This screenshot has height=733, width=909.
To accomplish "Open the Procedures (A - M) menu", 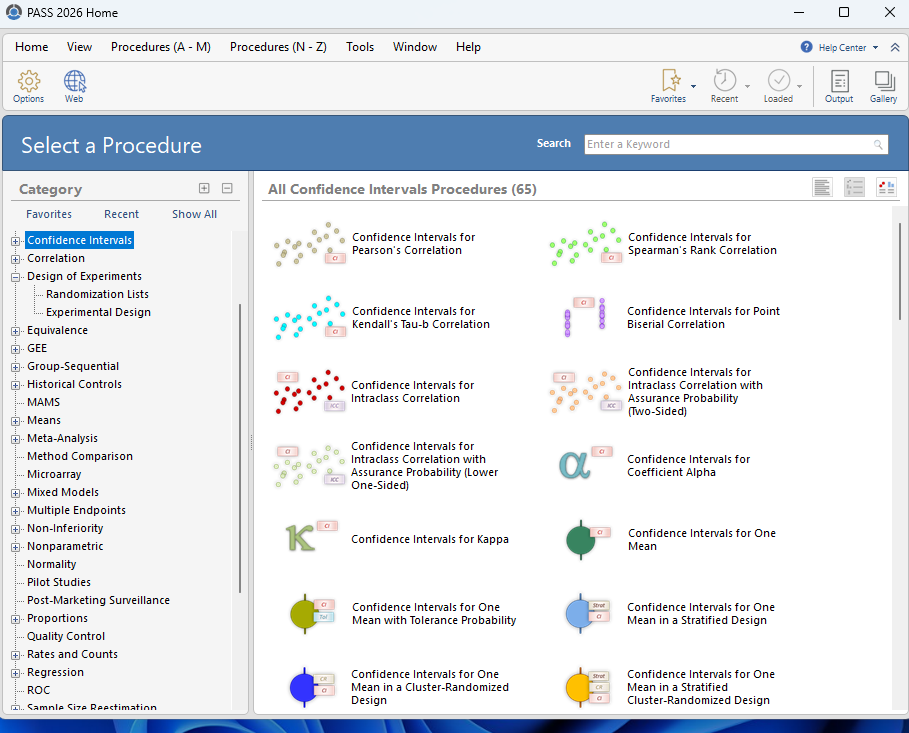I will click(160, 47).
